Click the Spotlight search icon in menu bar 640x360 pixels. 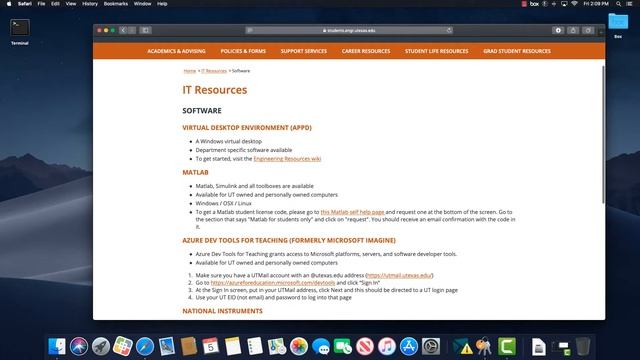pos(619,4)
